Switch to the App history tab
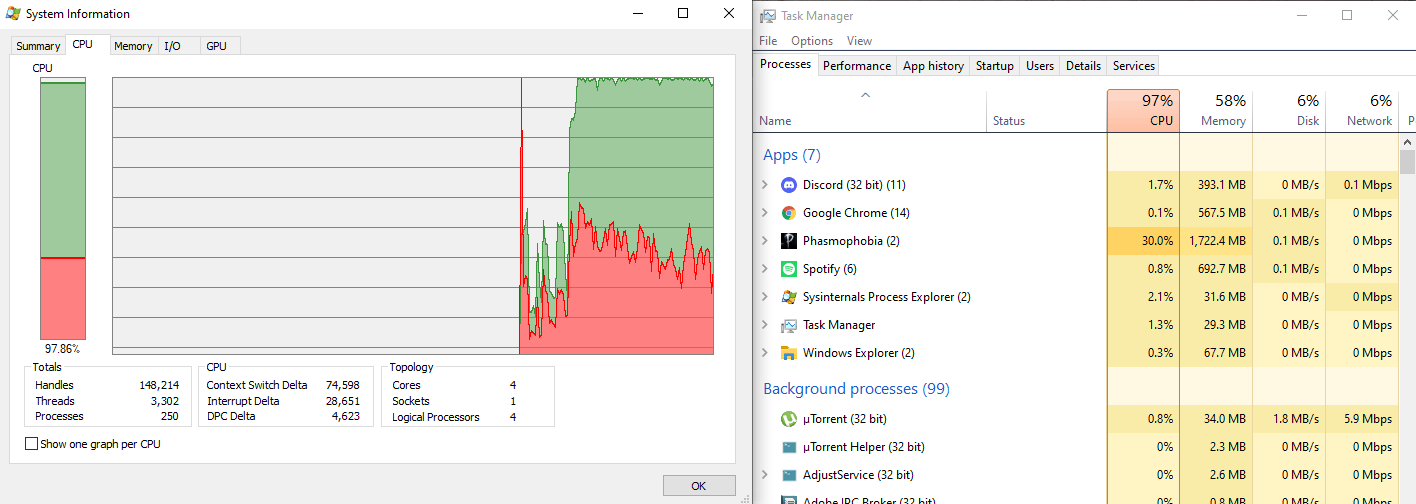The height and width of the screenshot is (504, 1416). 933,66
